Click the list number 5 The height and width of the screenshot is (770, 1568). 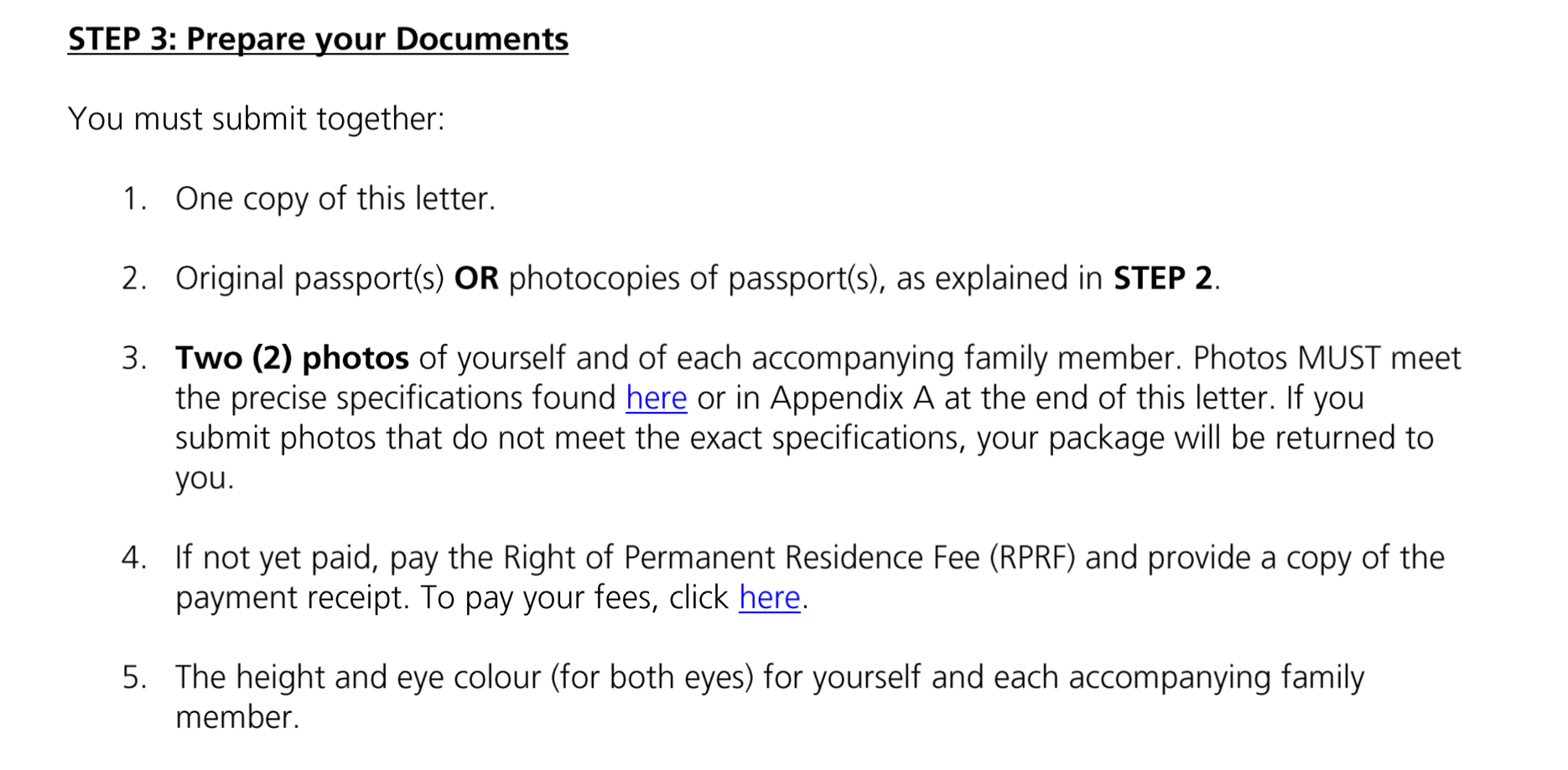[x=134, y=678]
